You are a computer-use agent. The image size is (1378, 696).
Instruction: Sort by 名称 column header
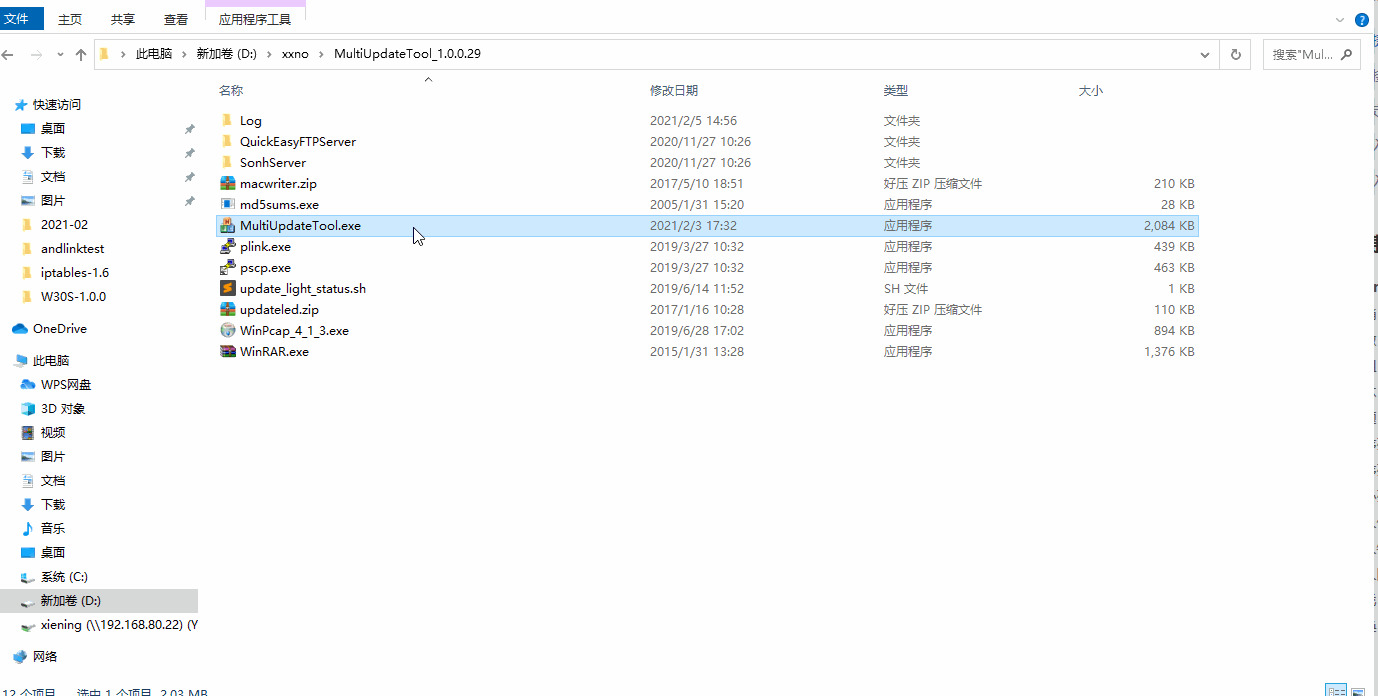[231, 91]
